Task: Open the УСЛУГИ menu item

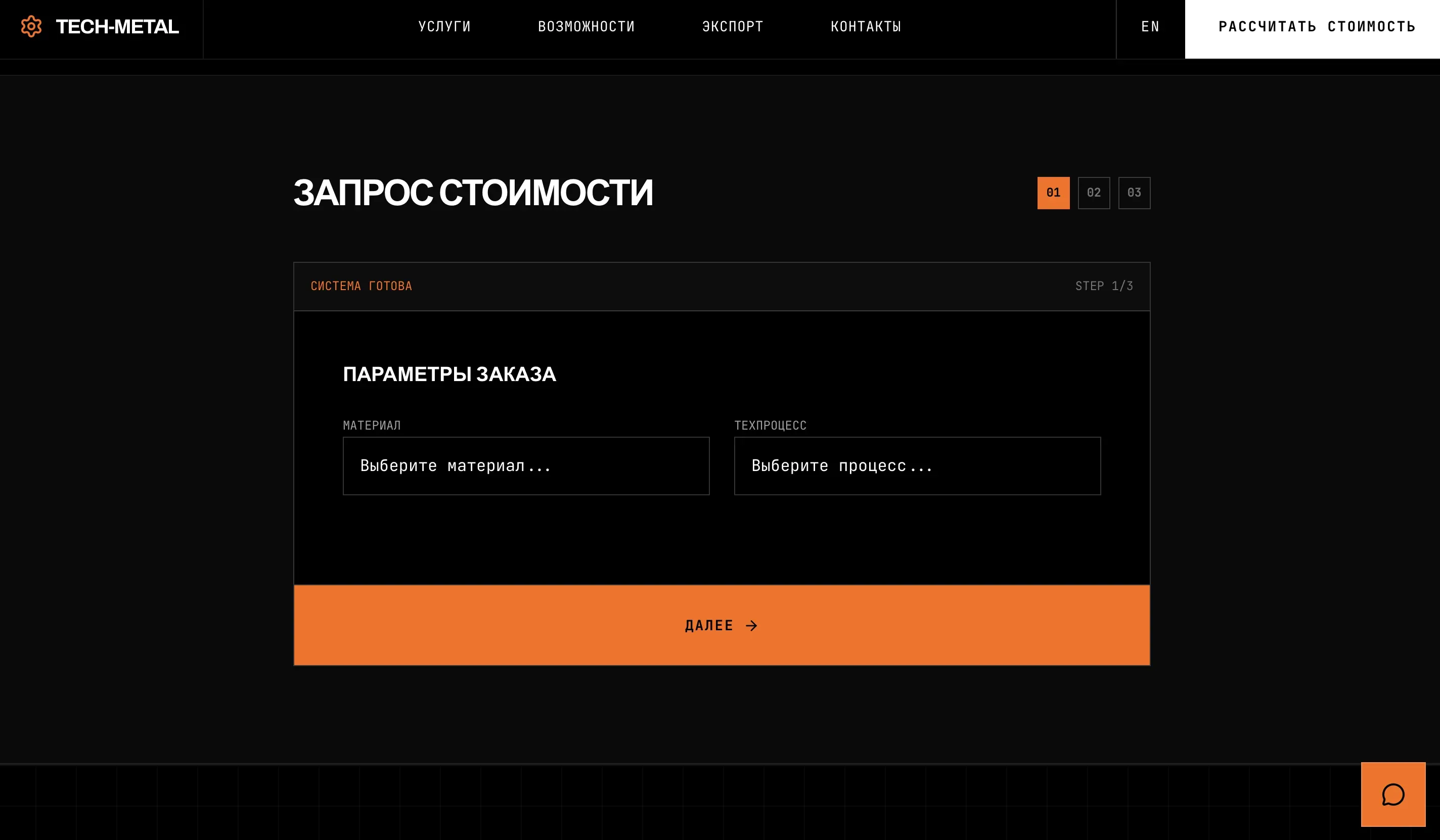Action: [x=444, y=26]
